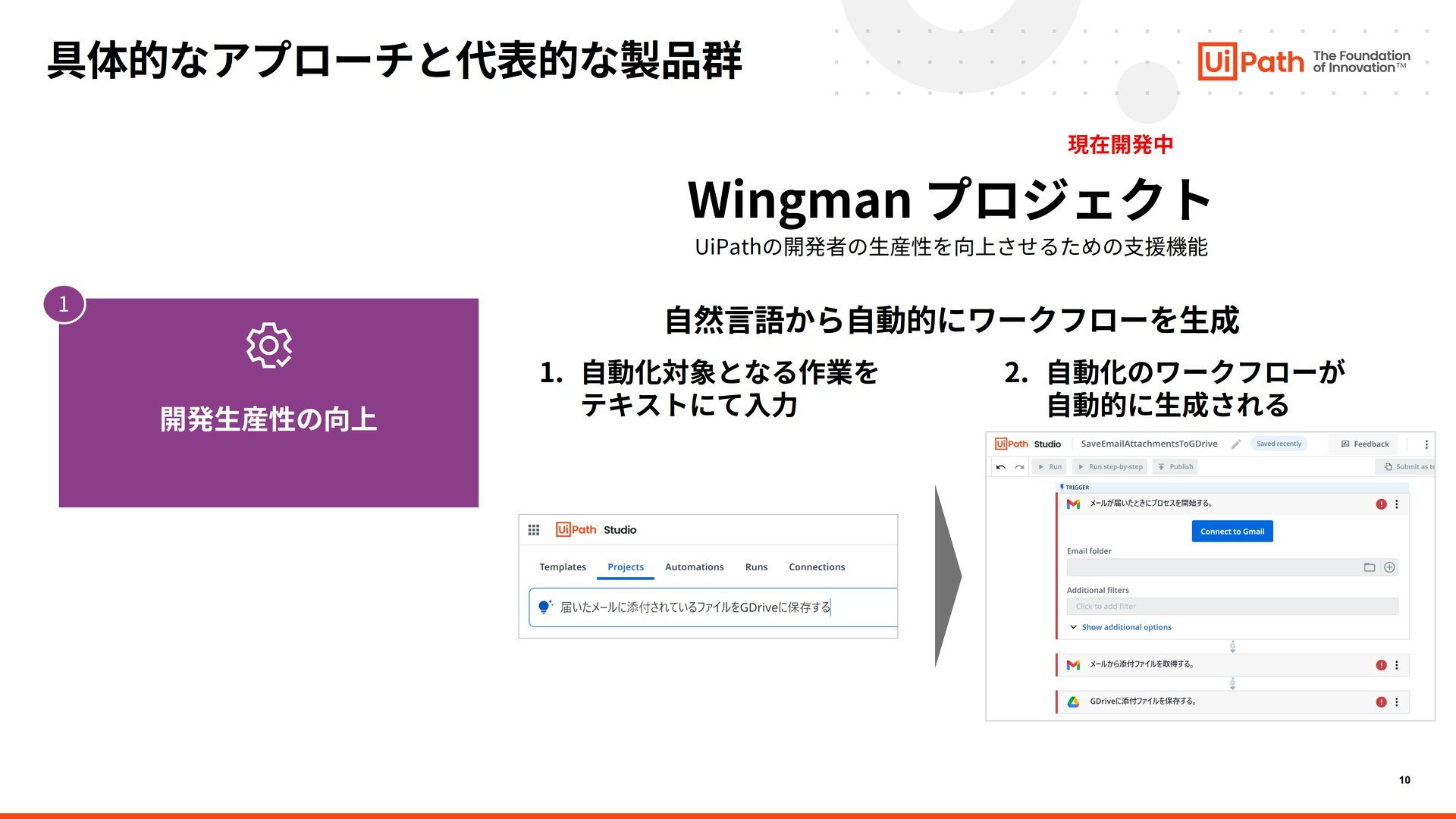Open the get-attachments step's three-dot menu
The width and height of the screenshot is (1456, 819).
(1397, 665)
